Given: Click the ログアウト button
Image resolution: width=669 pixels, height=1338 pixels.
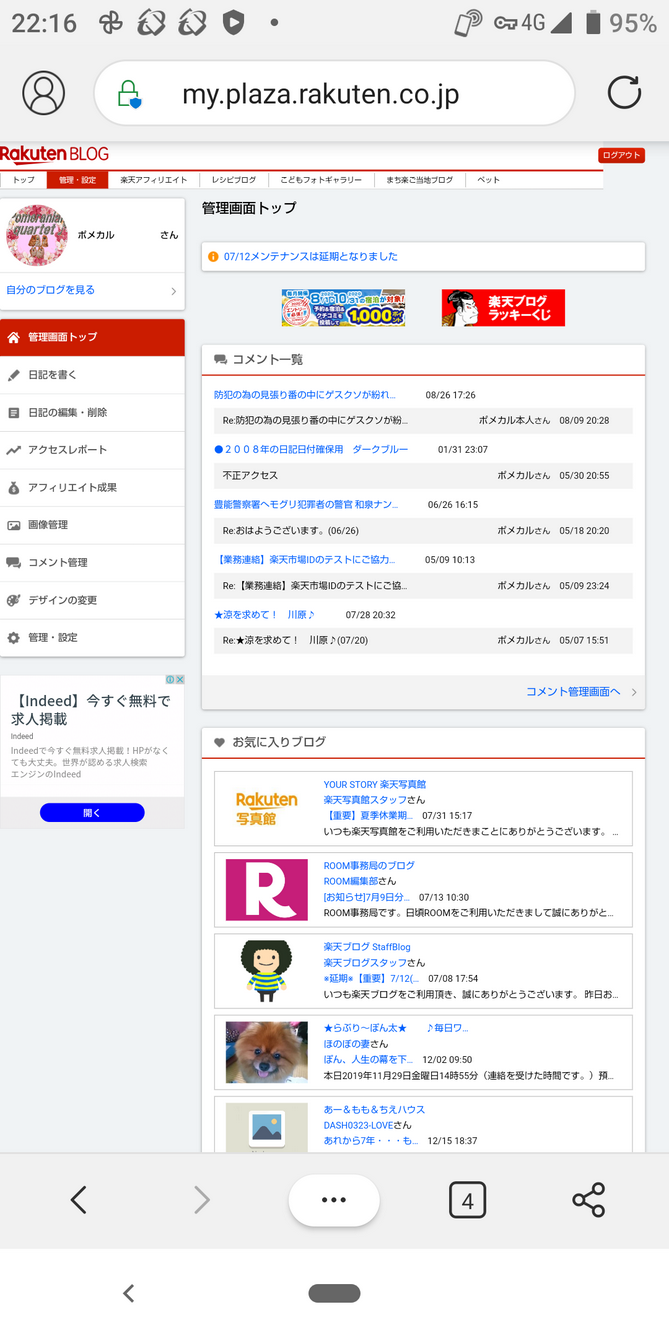Looking at the screenshot, I should point(621,155).
